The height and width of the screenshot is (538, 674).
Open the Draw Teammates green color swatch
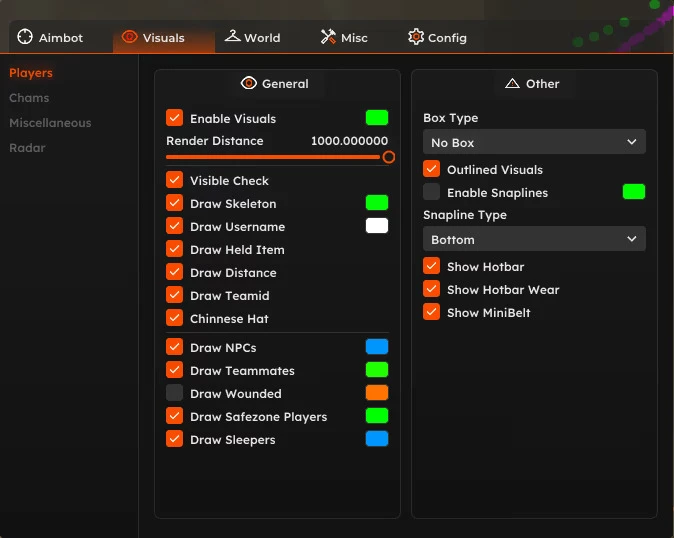click(x=377, y=370)
